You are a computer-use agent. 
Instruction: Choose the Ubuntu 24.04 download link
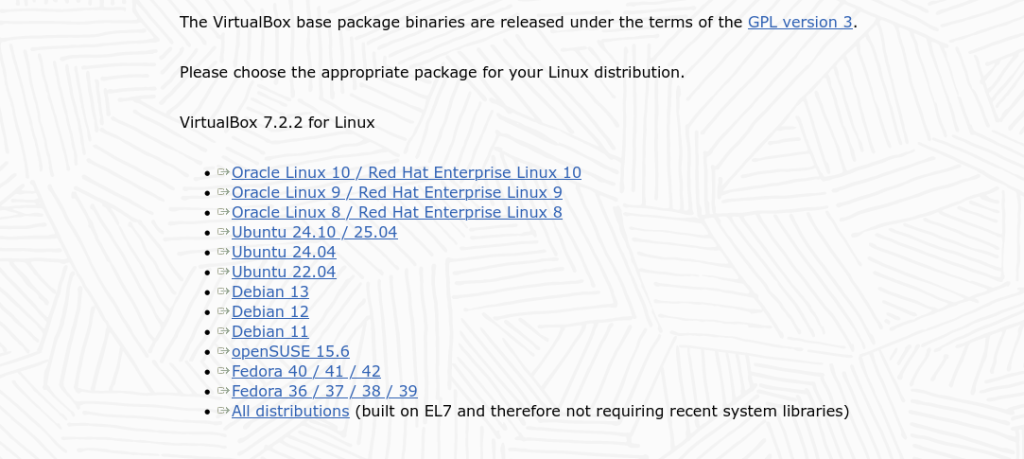click(x=283, y=252)
